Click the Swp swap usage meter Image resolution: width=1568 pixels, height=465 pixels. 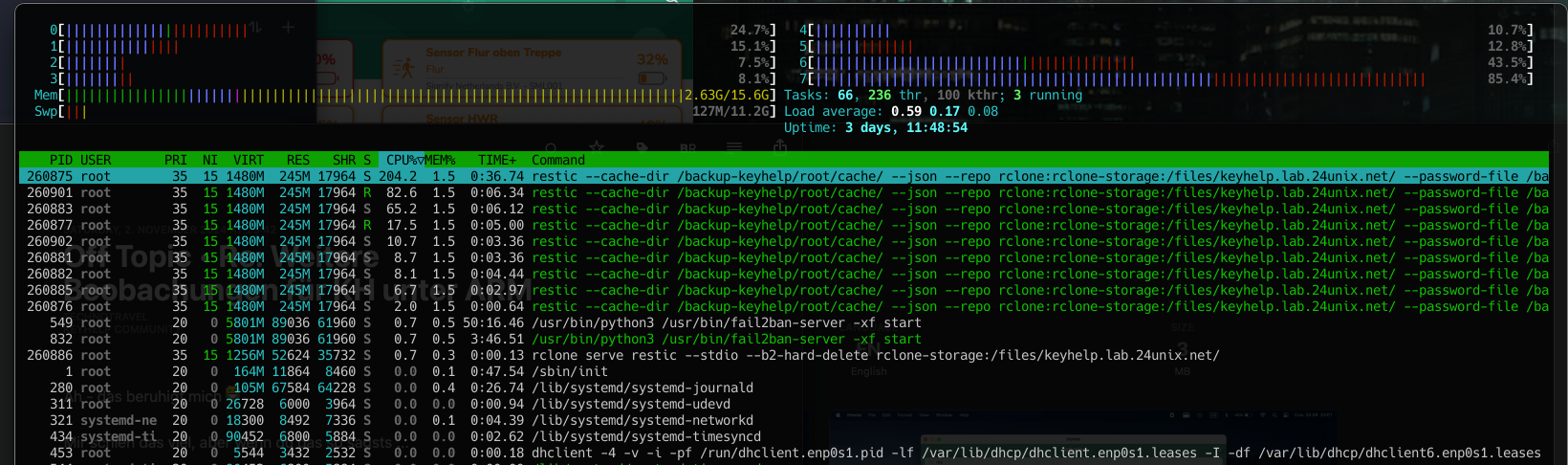tap(75, 112)
